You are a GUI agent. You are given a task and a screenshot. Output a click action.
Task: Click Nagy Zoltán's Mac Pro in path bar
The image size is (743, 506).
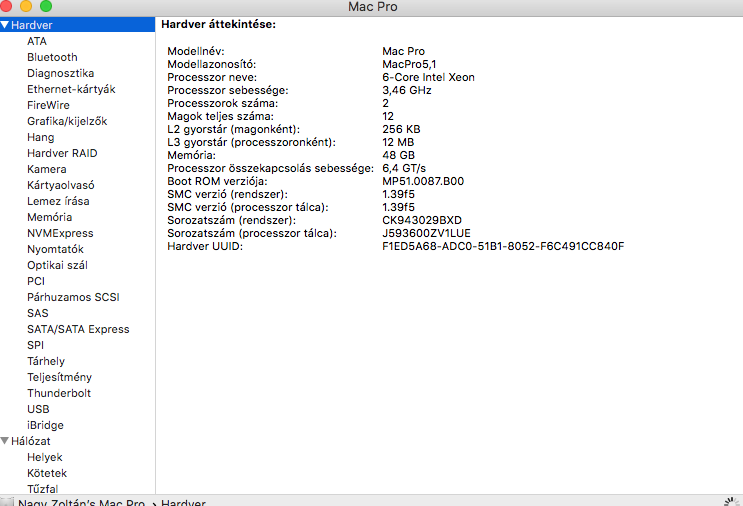point(82,502)
